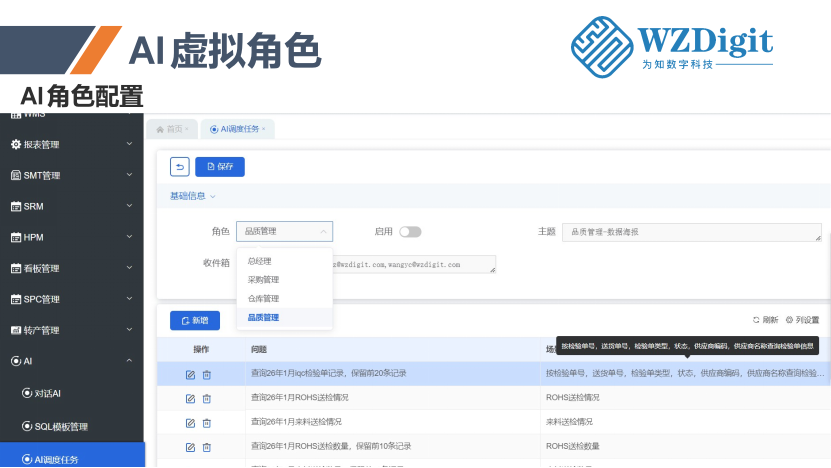Expand the SRM sidebar menu

coord(72,206)
